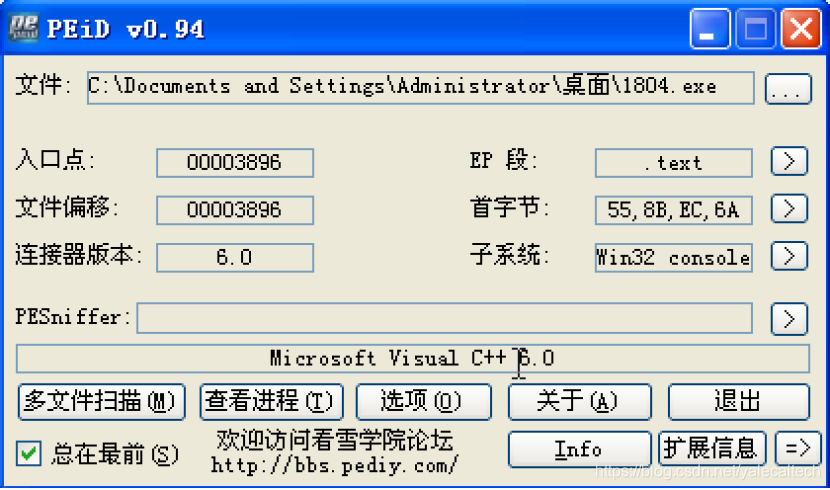Screen dimensions: 830x490
Task: Click the => expand button at bottom right
Action: pos(798,449)
